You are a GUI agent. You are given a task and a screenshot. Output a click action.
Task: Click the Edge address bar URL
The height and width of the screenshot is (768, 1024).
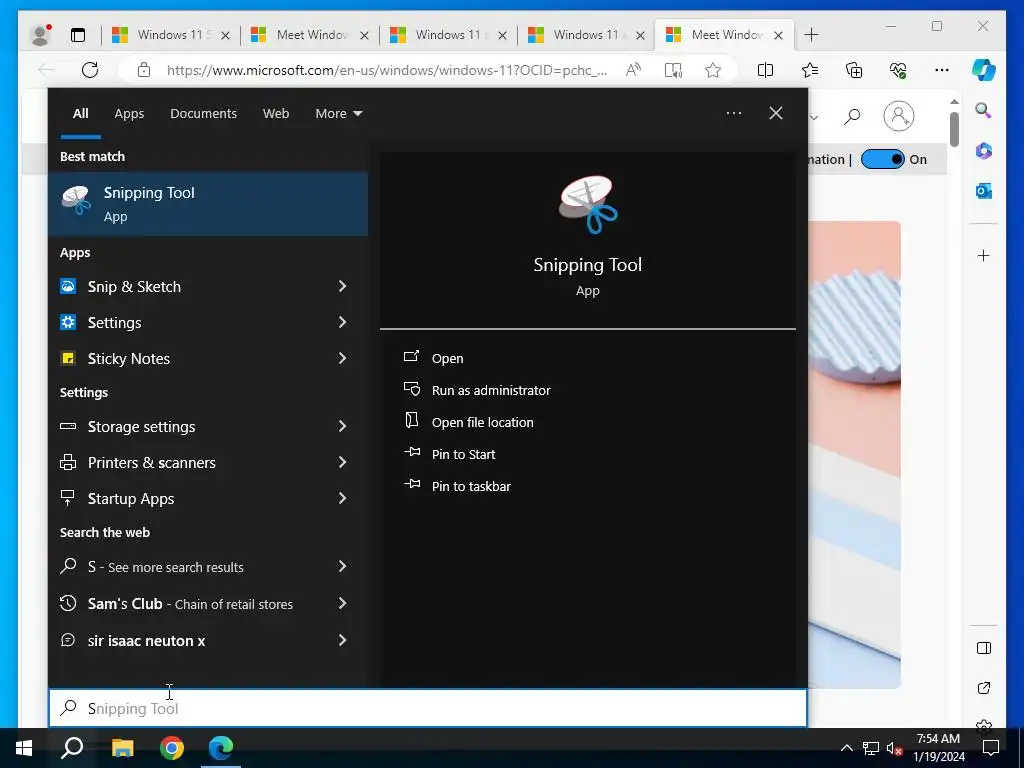387,70
